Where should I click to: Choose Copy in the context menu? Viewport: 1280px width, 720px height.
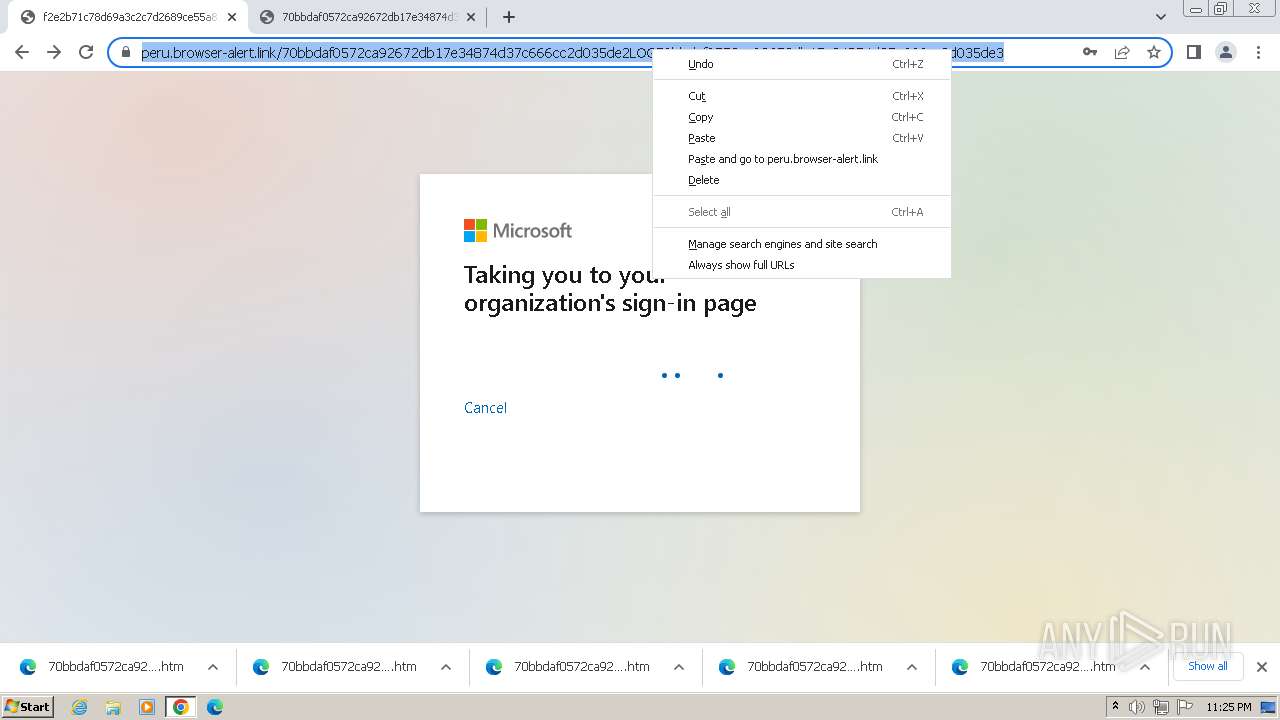click(x=802, y=117)
